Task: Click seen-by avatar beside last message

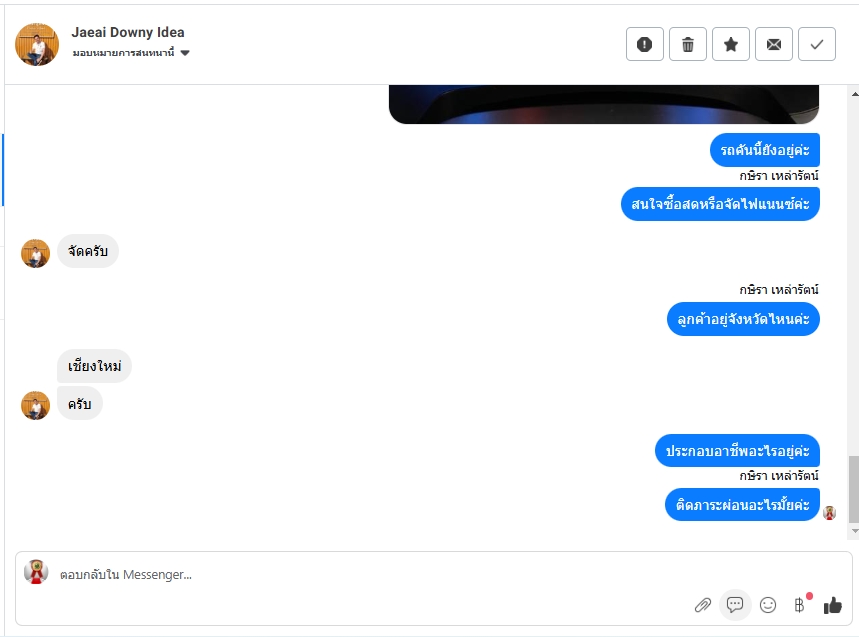Action: (829, 513)
